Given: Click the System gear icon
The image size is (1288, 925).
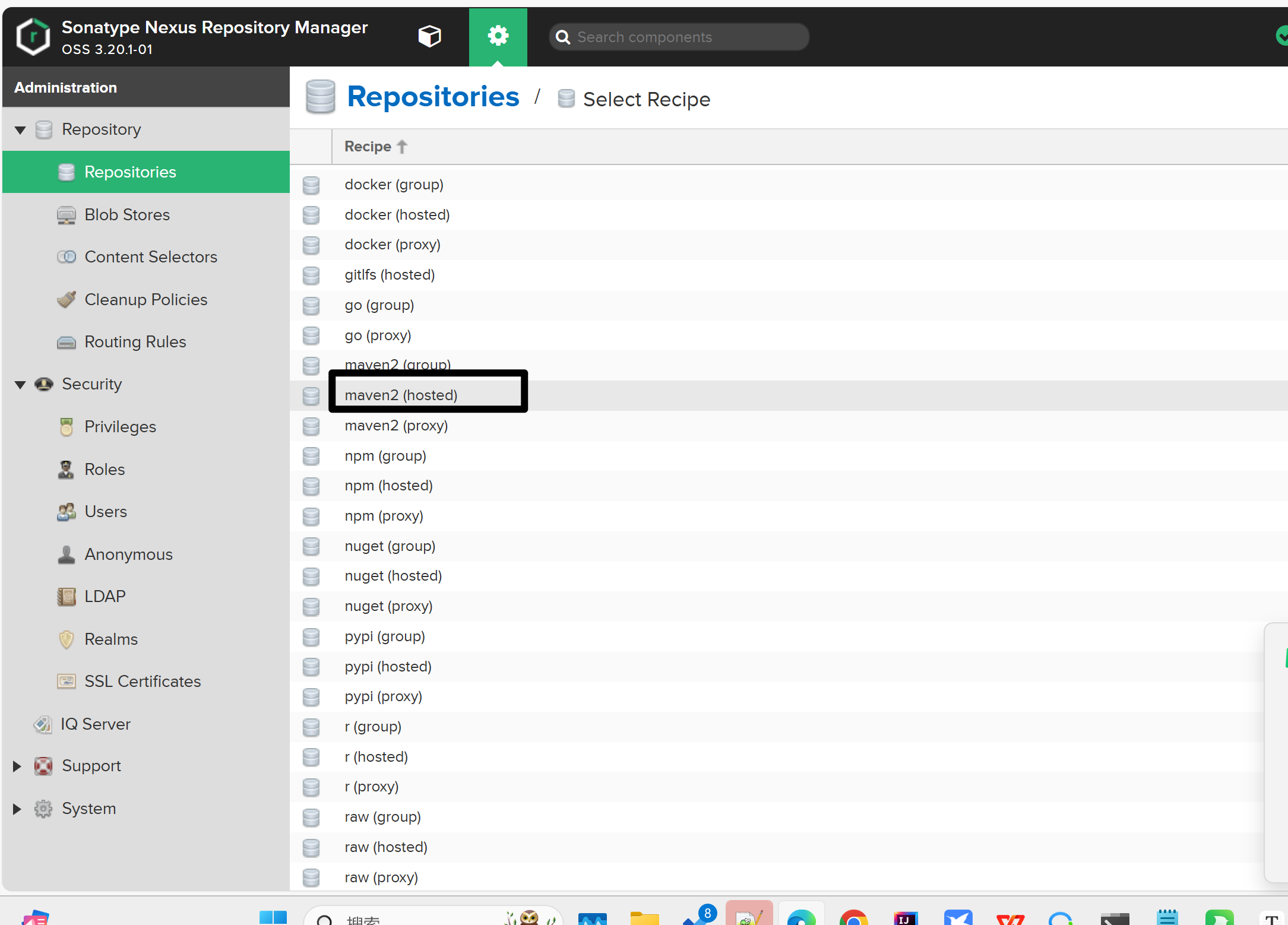Looking at the screenshot, I should point(43,809).
